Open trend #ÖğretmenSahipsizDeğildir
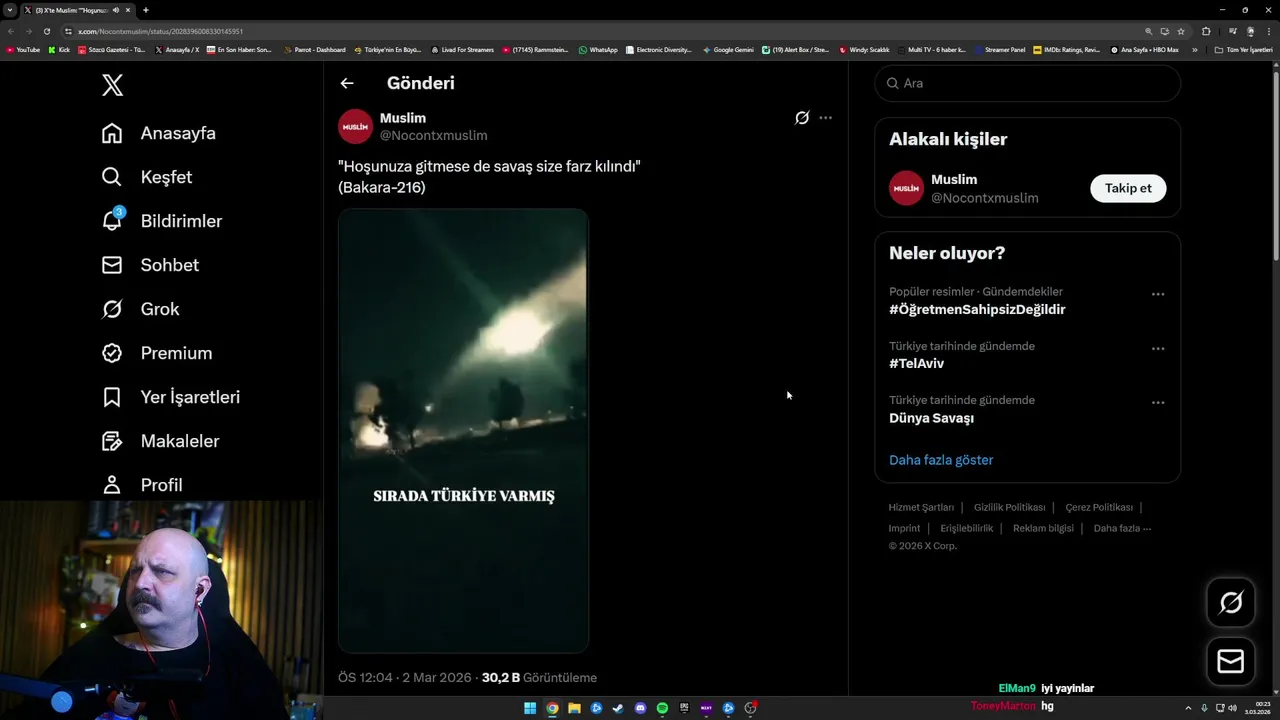Viewport: 1280px width, 720px height. (977, 310)
